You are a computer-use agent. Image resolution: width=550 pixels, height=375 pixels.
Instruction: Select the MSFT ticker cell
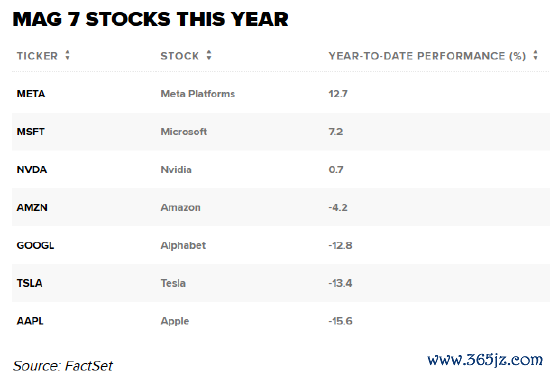[x=31, y=132]
